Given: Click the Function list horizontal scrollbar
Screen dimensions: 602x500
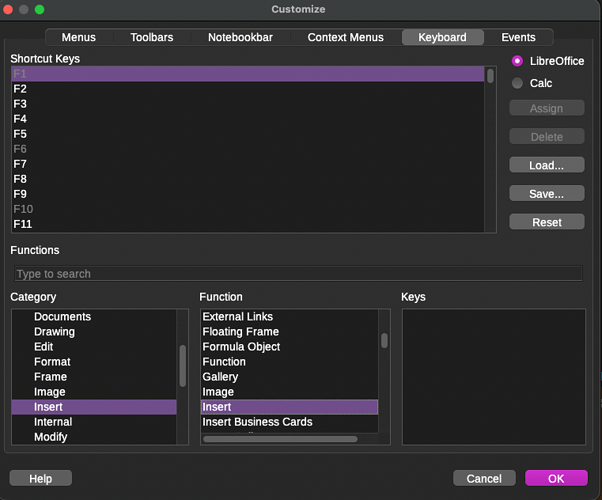Looking at the screenshot, I should click(x=280, y=438).
